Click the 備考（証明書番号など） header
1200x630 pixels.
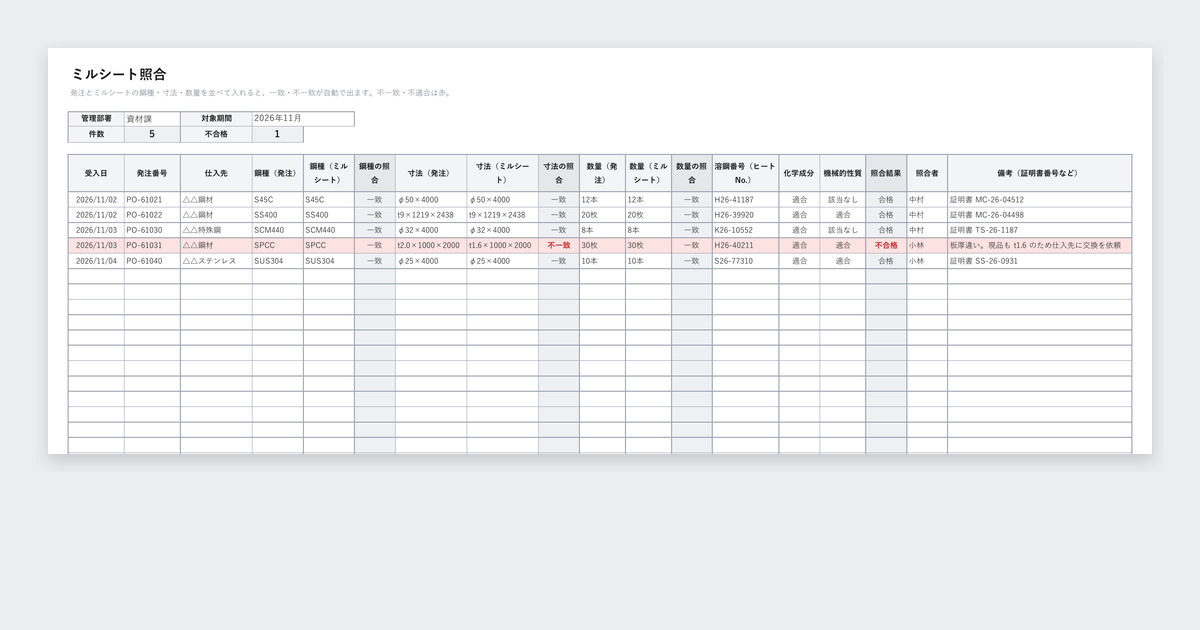1039,173
